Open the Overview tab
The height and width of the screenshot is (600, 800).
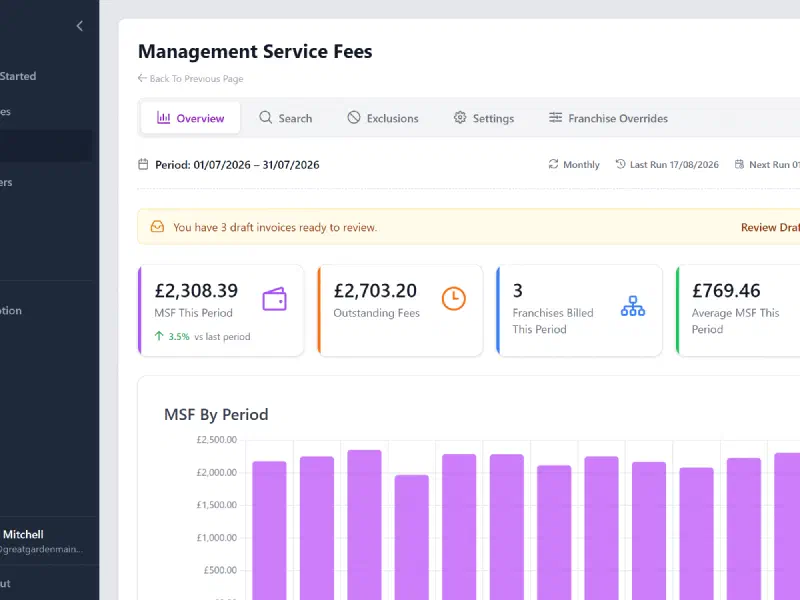point(190,118)
